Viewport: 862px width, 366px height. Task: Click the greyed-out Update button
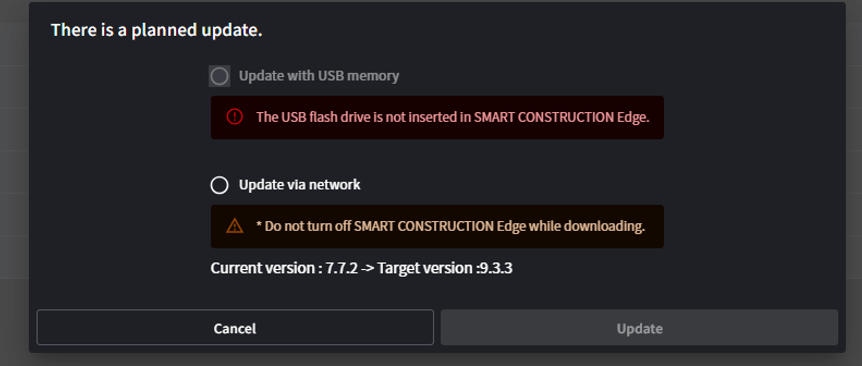tap(639, 328)
